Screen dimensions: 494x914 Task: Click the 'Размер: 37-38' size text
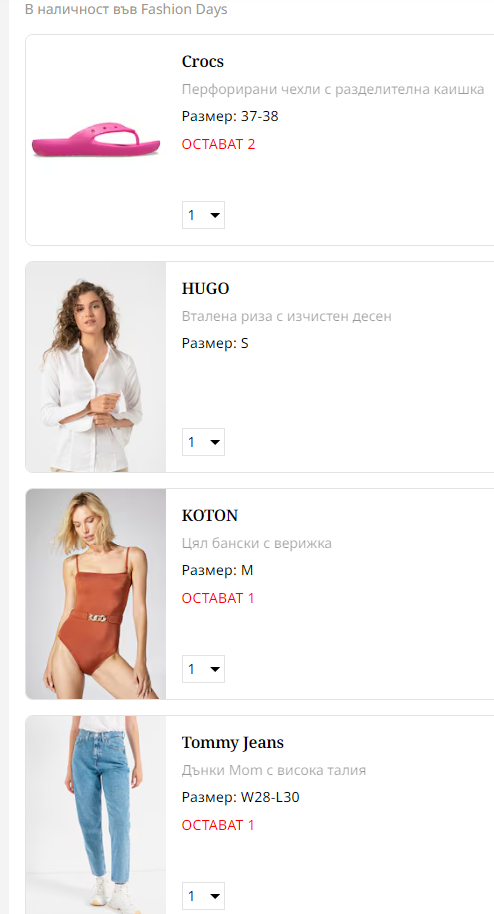click(230, 116)
